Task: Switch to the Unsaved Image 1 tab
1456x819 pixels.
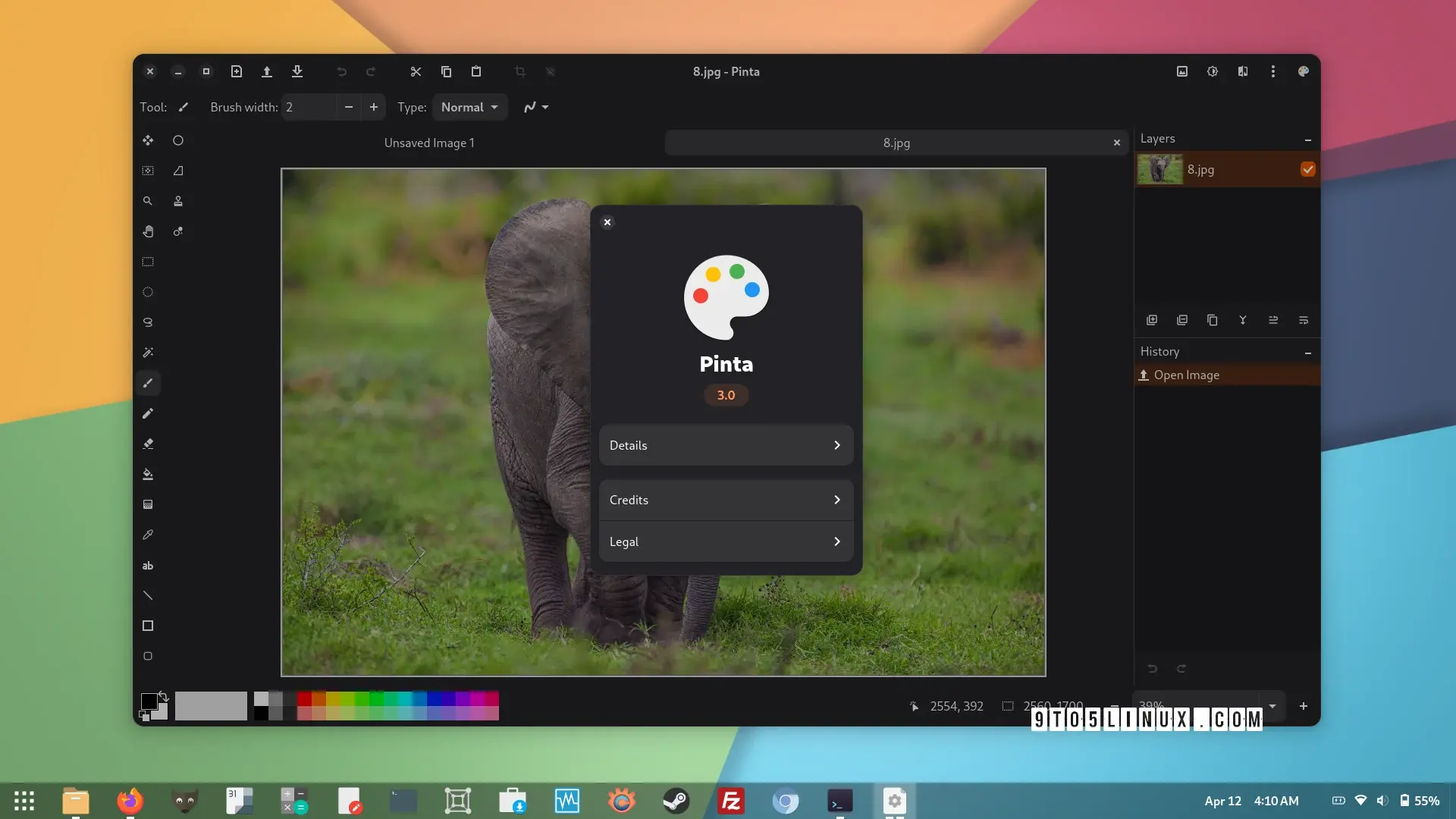Action: [429, 143]
